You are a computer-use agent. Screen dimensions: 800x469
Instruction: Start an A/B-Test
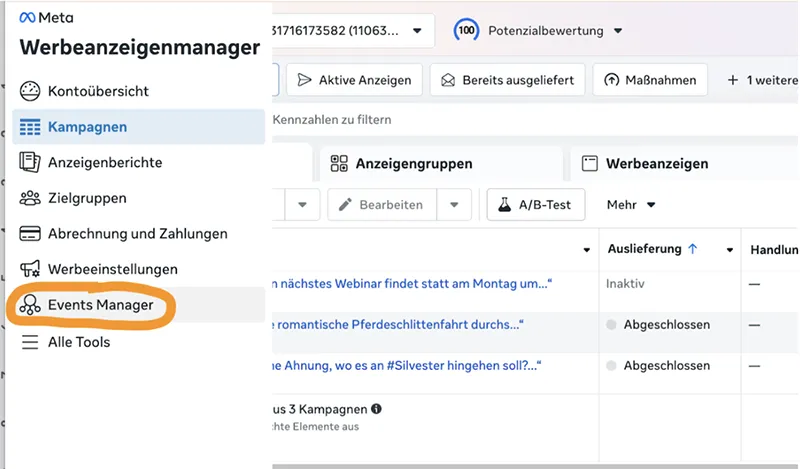[536, 205]
